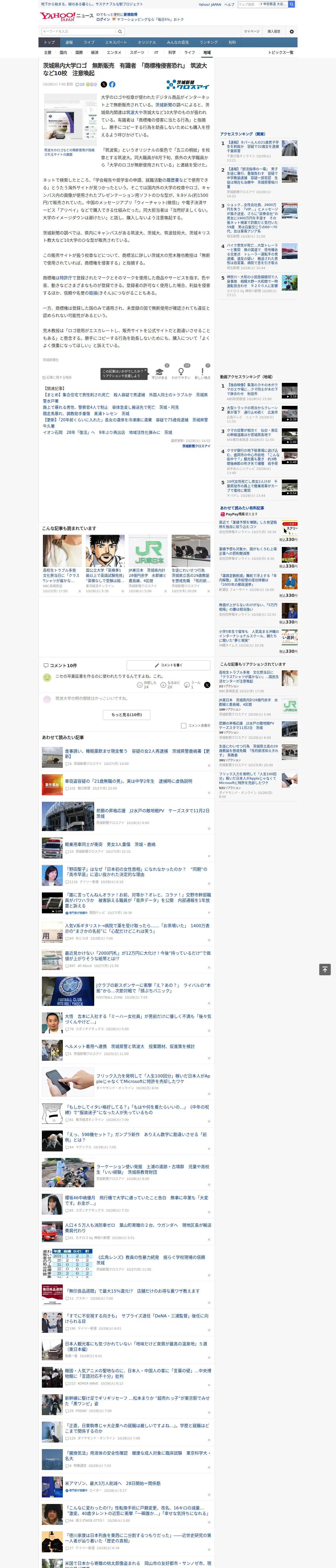
Task: Share the article on Facebook
Action: click(x=112, y=85)
